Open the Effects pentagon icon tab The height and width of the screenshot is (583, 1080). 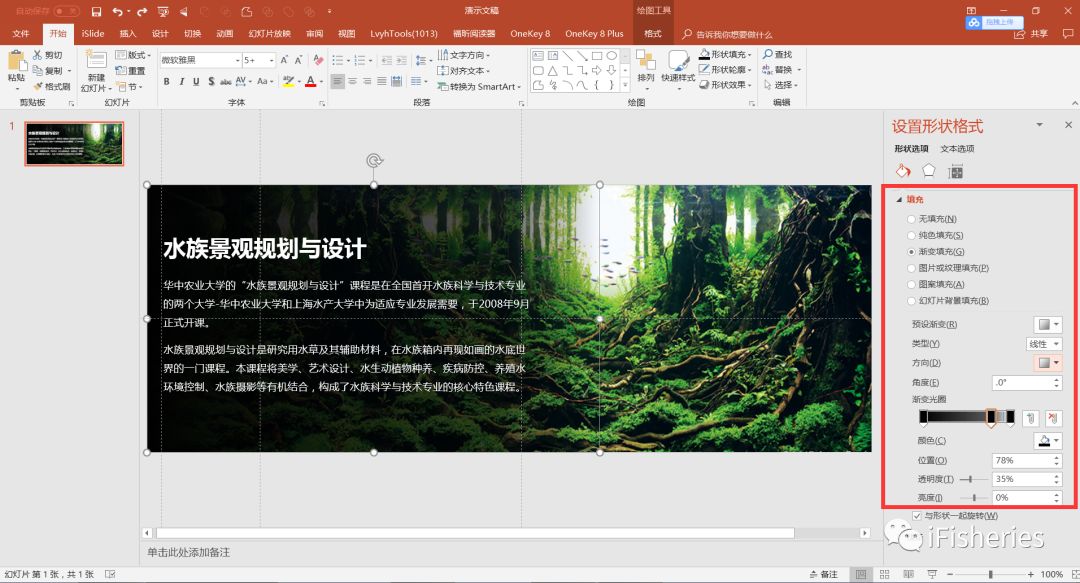(x=929, y=171)
